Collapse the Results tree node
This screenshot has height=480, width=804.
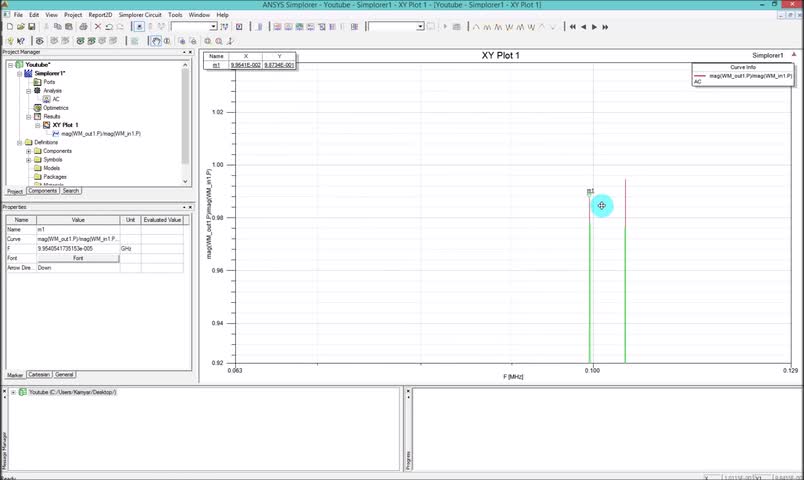[29, 117]
